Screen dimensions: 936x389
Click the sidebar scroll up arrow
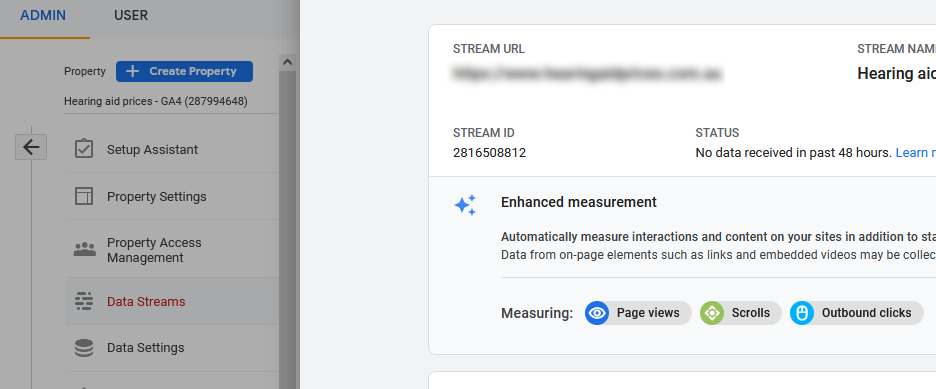click(287, 62)
